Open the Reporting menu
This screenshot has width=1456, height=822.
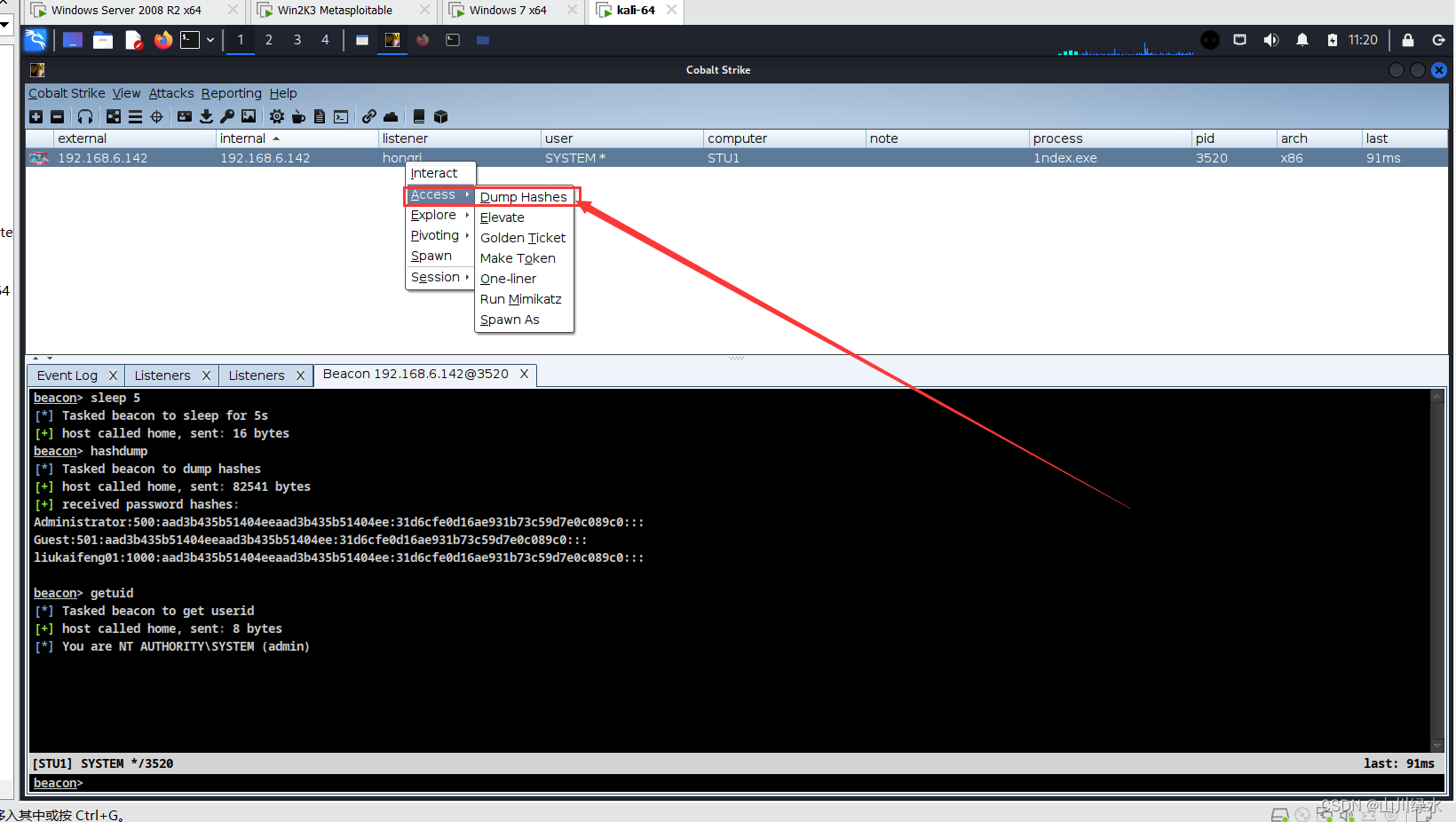coord(231,93)
